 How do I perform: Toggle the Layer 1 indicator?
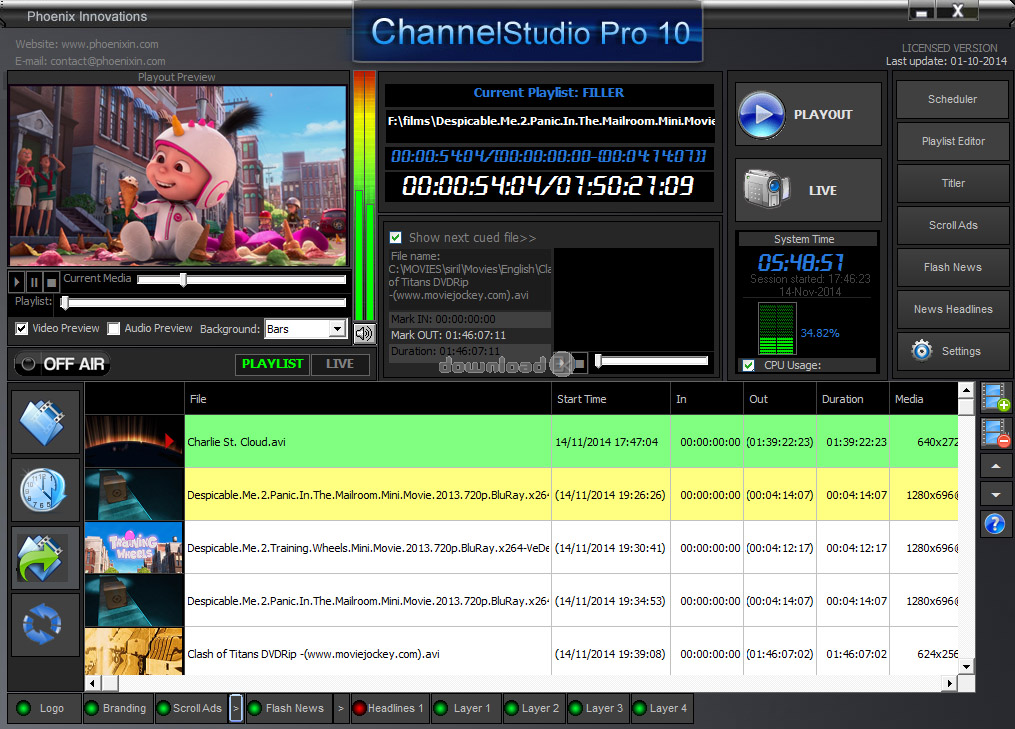point(440,708)
